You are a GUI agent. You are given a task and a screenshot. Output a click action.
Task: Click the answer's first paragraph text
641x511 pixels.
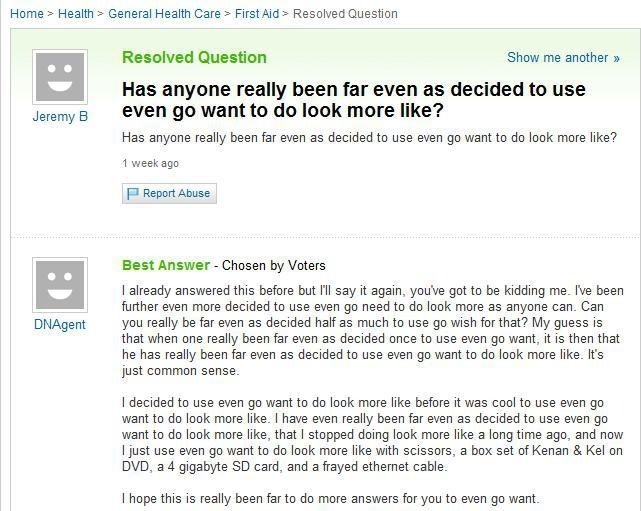coord(373,330)
